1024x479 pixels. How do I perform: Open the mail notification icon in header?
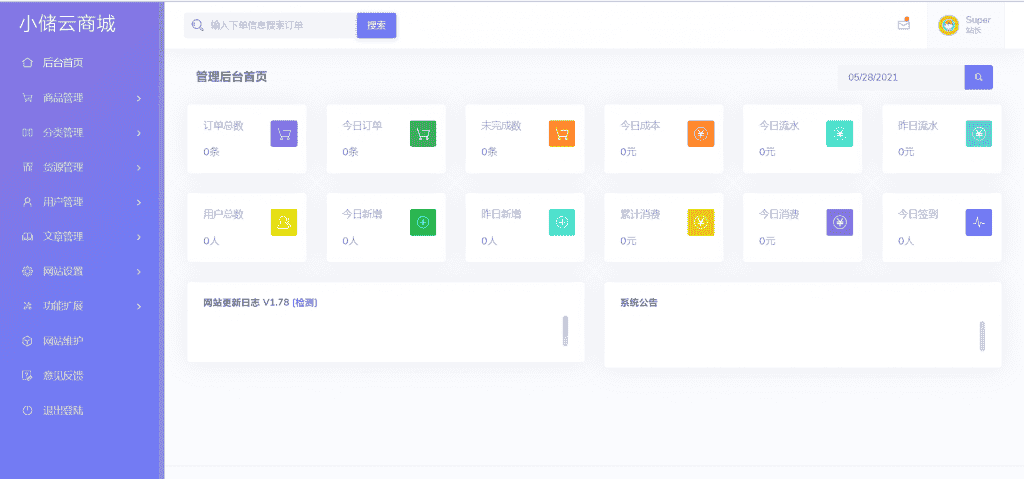[x=904, y=24]
